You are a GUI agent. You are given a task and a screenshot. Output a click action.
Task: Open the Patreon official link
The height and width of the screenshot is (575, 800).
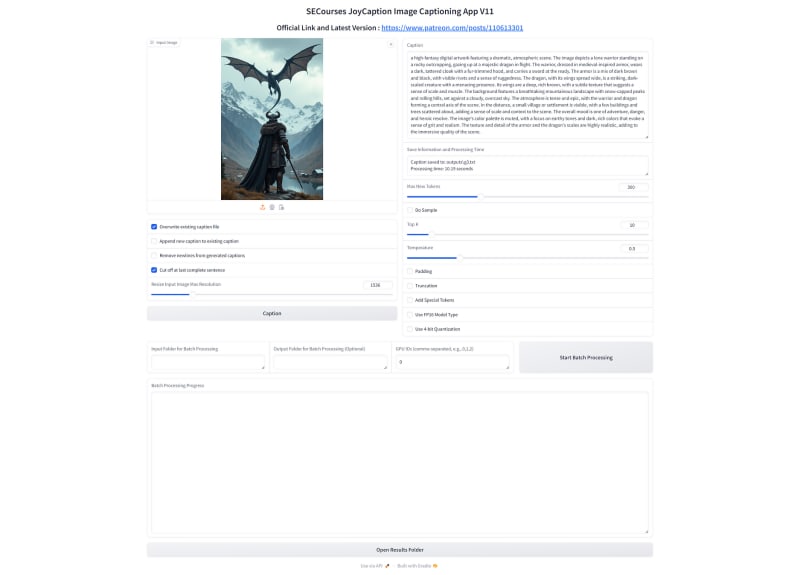point(452,28)
